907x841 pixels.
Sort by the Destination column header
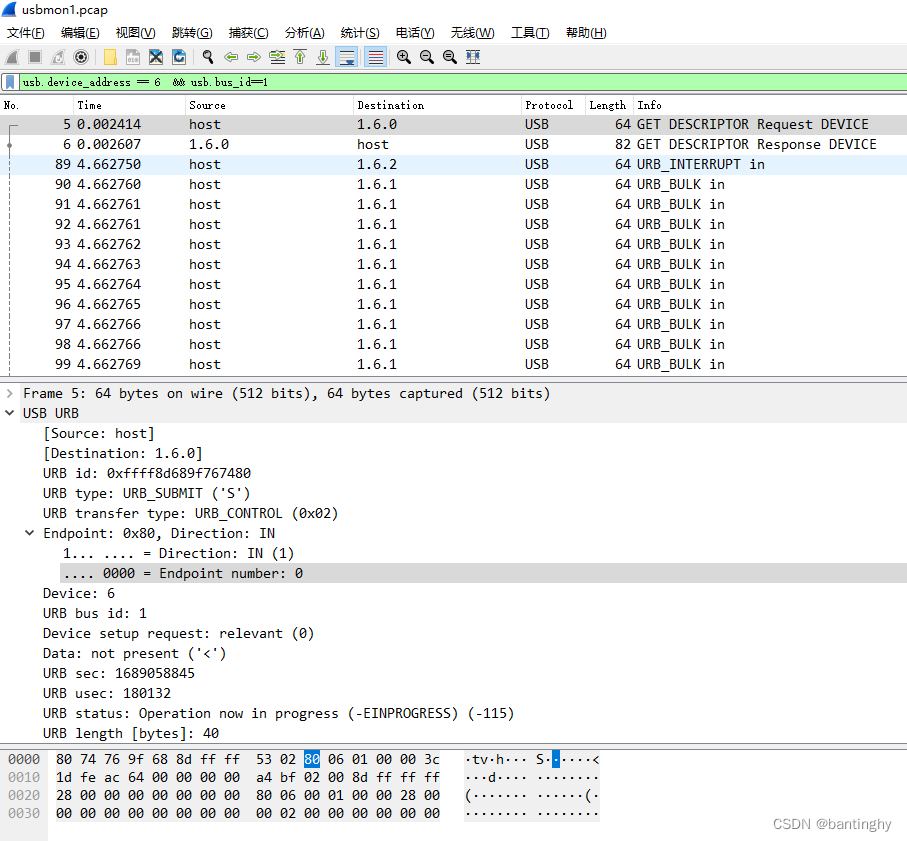point(437,105)
